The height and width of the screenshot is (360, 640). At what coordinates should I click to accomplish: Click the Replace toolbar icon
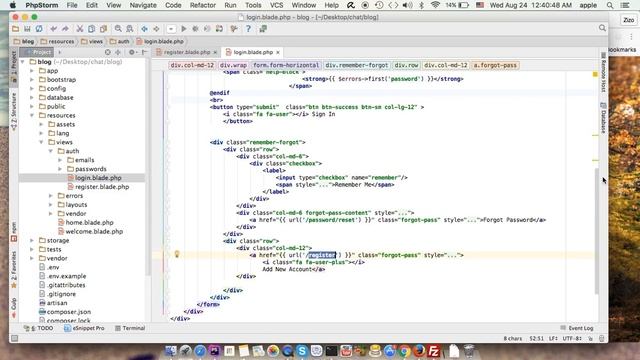point(130,29)
